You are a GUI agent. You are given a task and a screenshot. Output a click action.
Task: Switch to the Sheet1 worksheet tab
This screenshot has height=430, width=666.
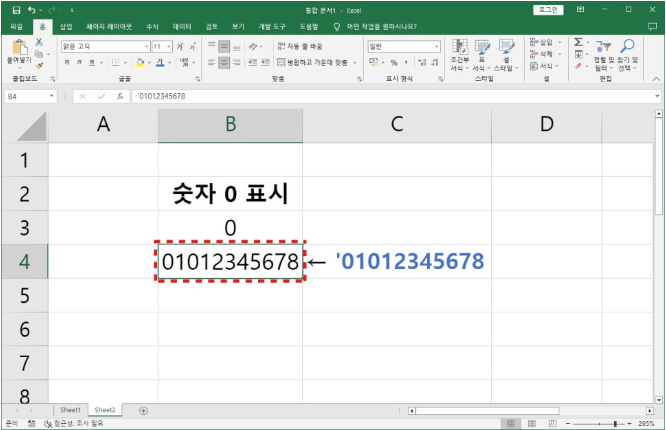(70, 410)
